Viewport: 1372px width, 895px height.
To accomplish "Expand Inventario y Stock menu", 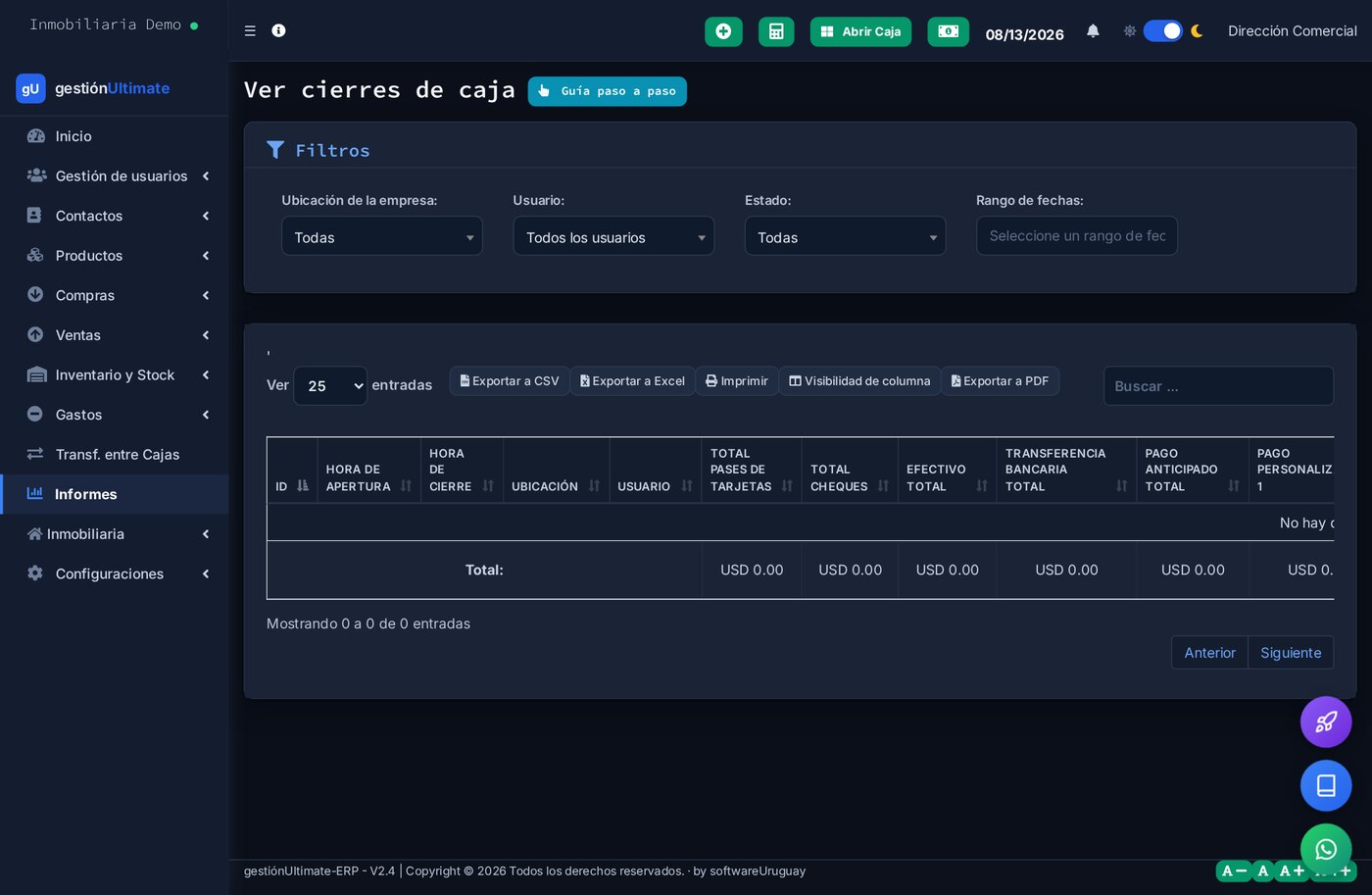I will coord(114,374).
